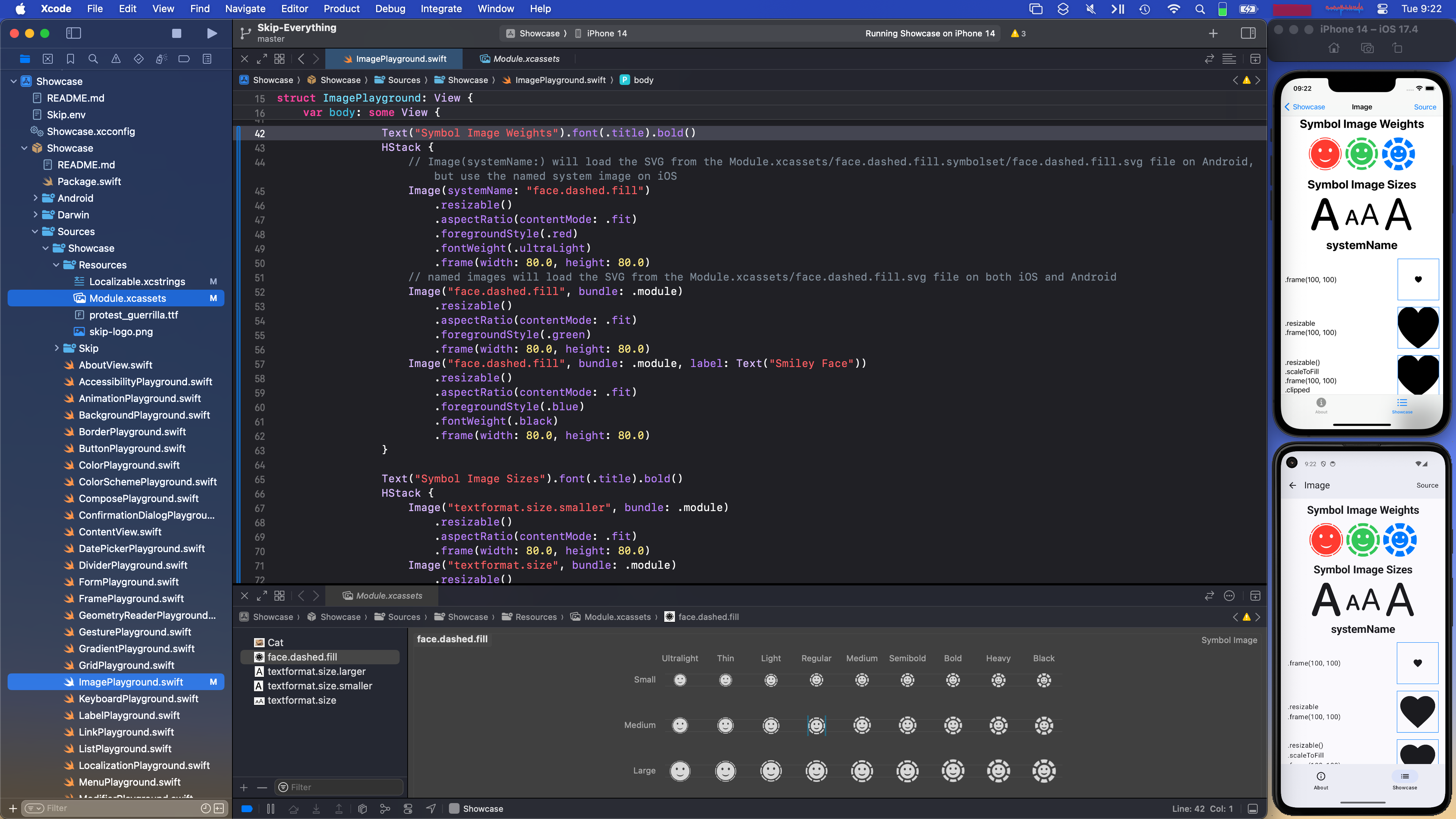Viewport: 1456px width, 819px height.
Task: Toggle the debug area visibility button
Action: [x=1252, y=809]
